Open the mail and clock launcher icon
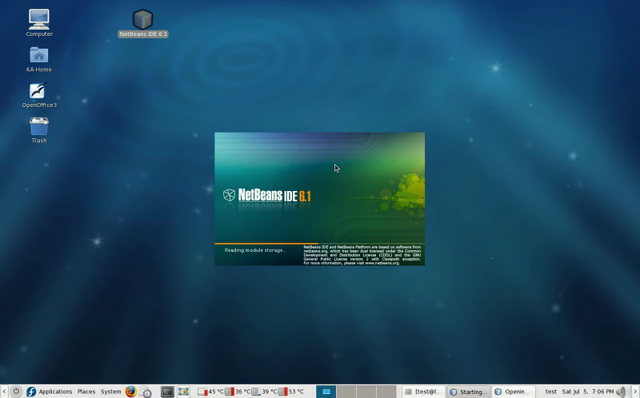This screenshot has width=640, height=398. pyautogui.click(x=145, y=391)
